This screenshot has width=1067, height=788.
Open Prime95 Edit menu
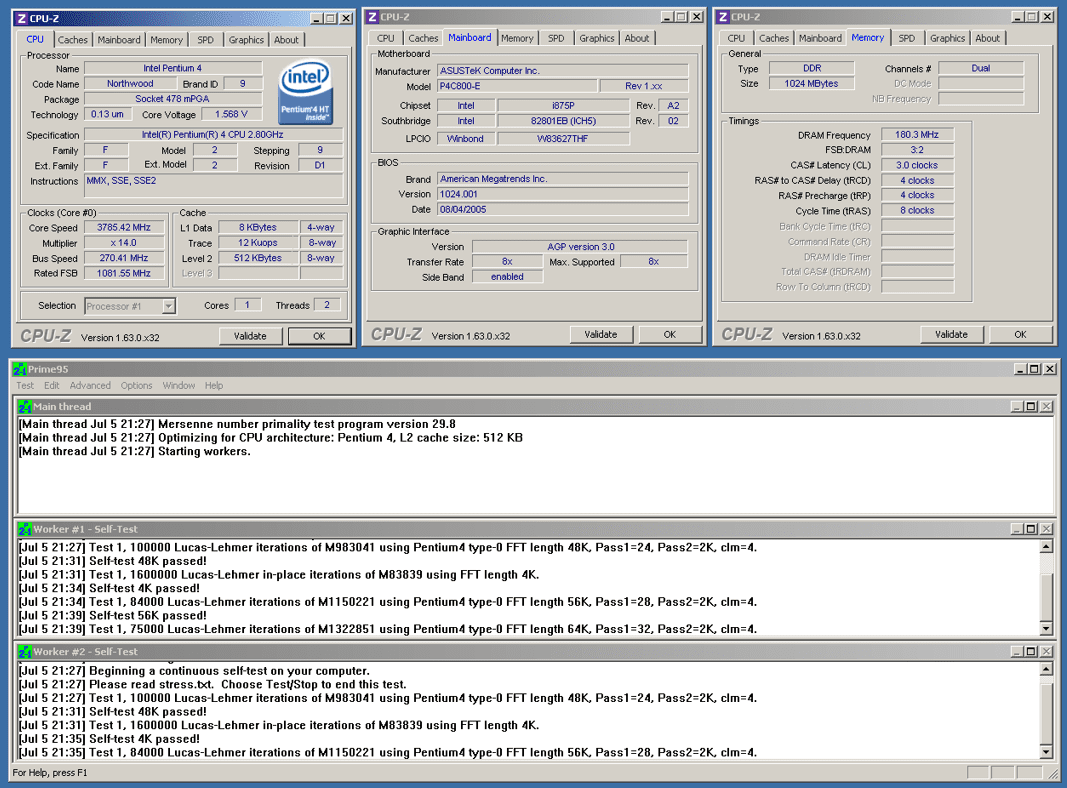[x=52, y=385]
